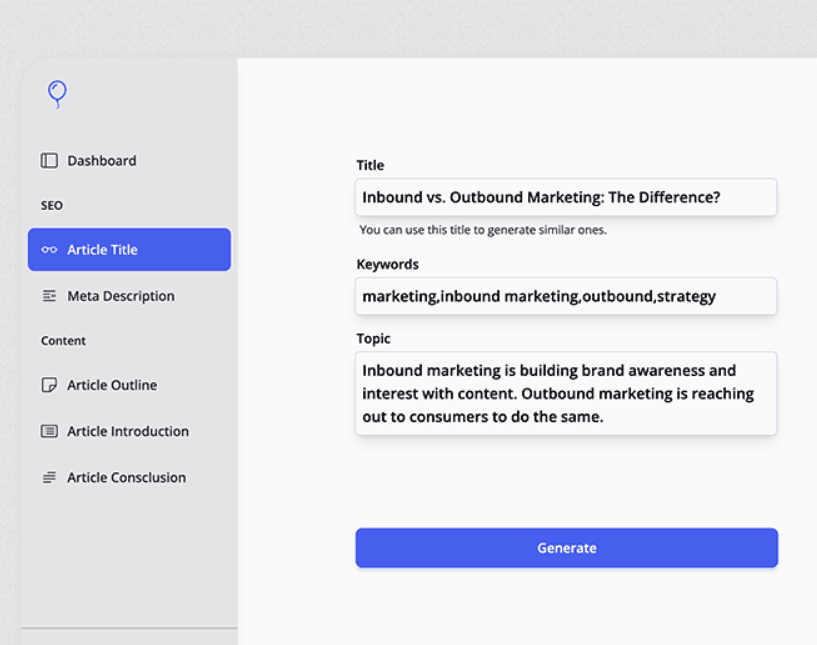
Task: Click the title helper text below field
Action: [x=483, y=230]
